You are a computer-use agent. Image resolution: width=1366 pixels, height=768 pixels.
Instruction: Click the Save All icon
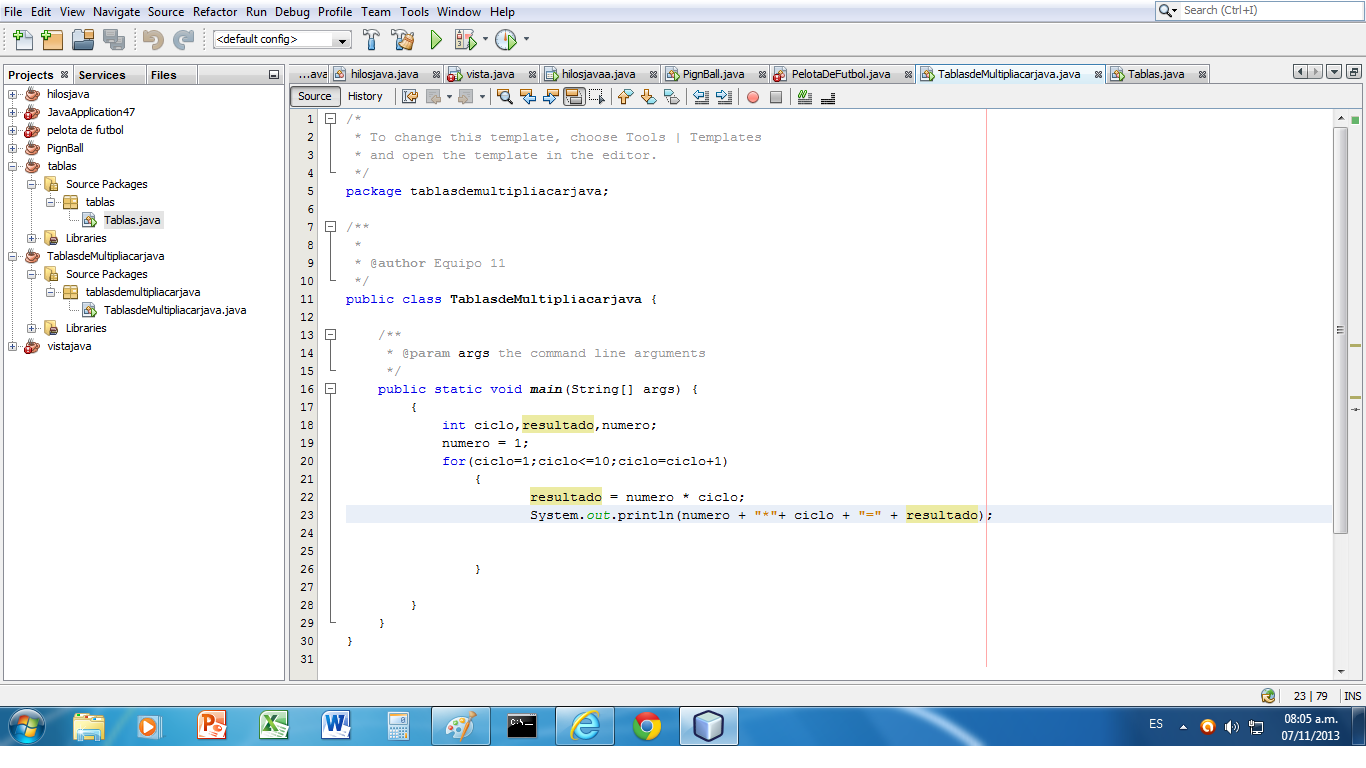(x=113, y=40)
